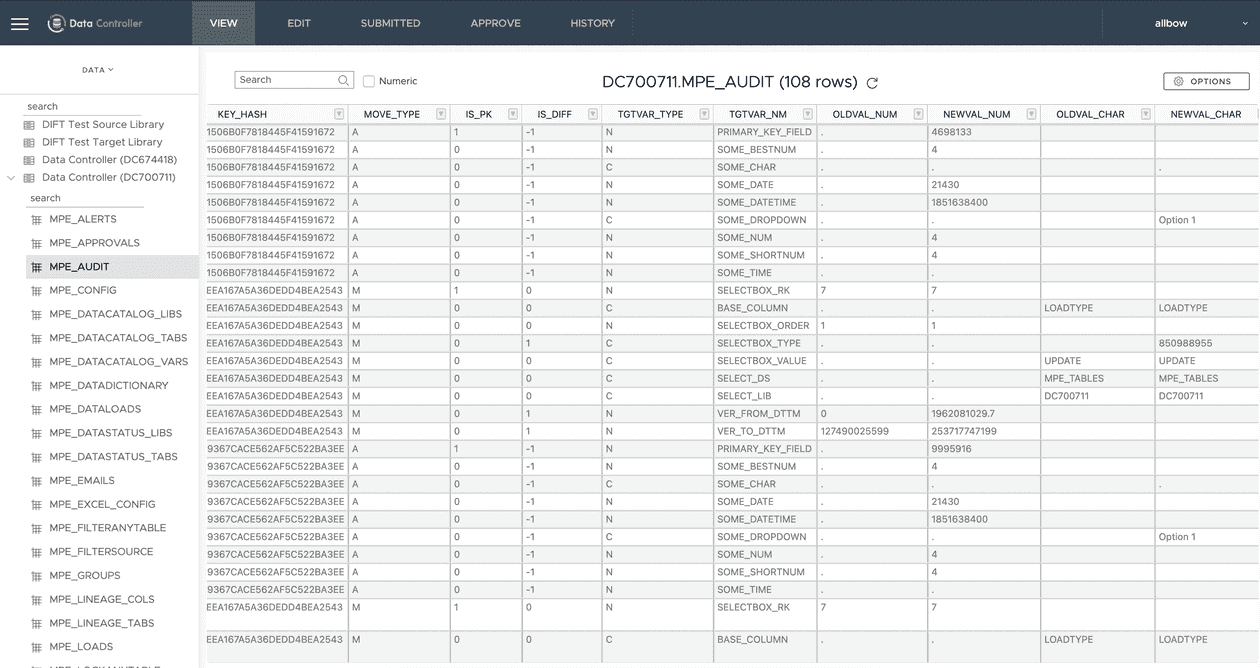Viewport: 1260px width, 668px height.
Task: Click the SELECTBOX_TYPE cell
Action: [x=764, y=343]
